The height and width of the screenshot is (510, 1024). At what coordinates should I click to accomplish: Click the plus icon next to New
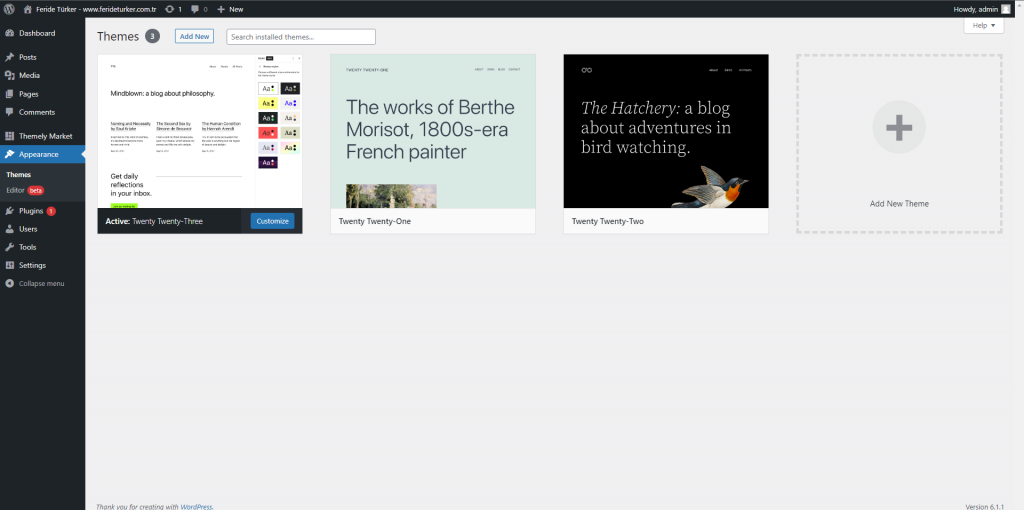[x=221, y=9]
